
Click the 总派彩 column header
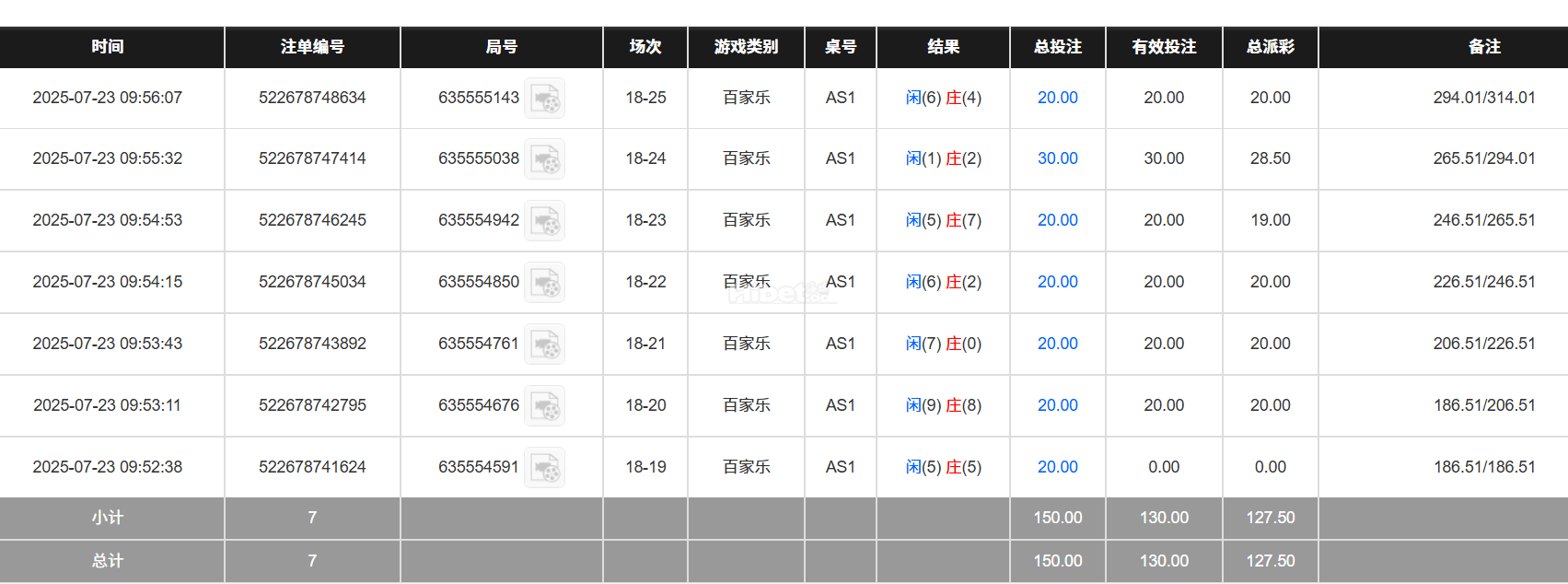click(1270, 47)
